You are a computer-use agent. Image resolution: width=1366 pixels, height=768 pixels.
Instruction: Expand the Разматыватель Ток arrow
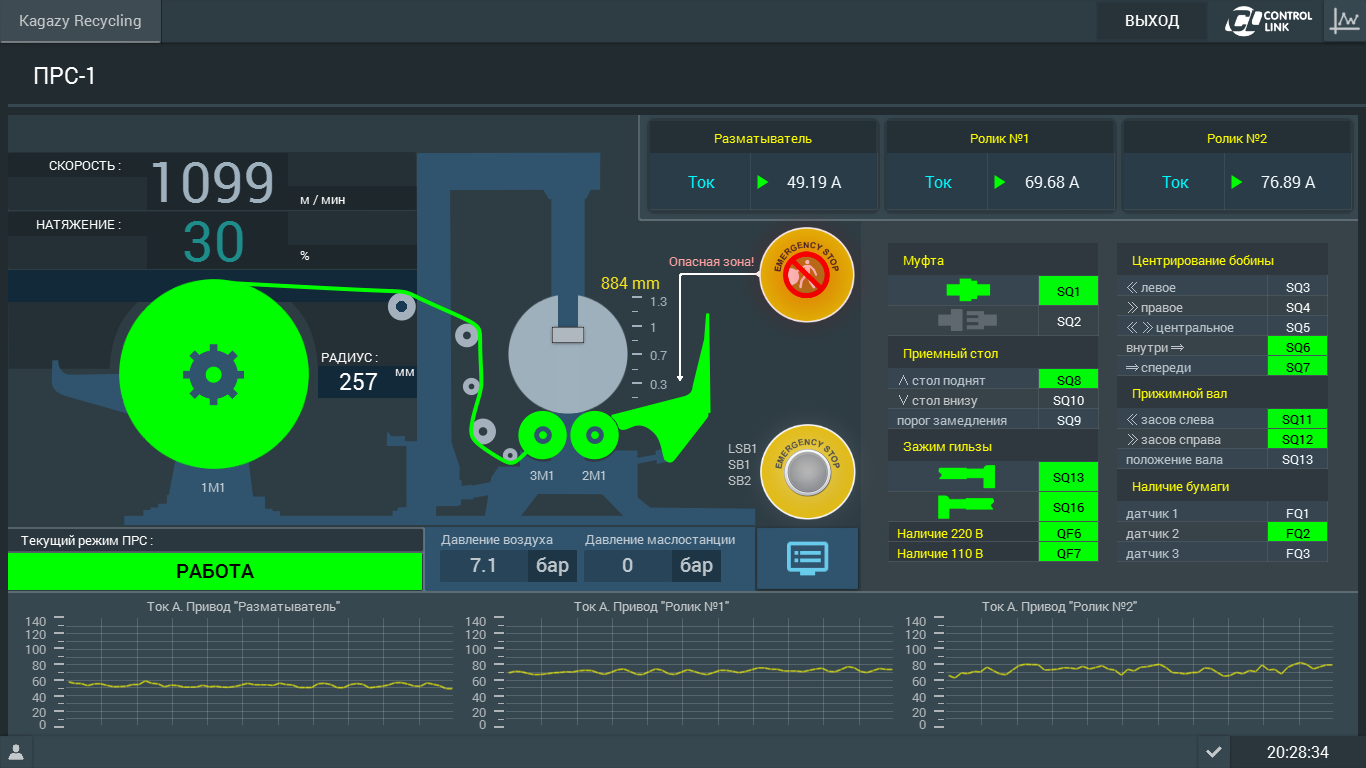(x=763, y=182)
